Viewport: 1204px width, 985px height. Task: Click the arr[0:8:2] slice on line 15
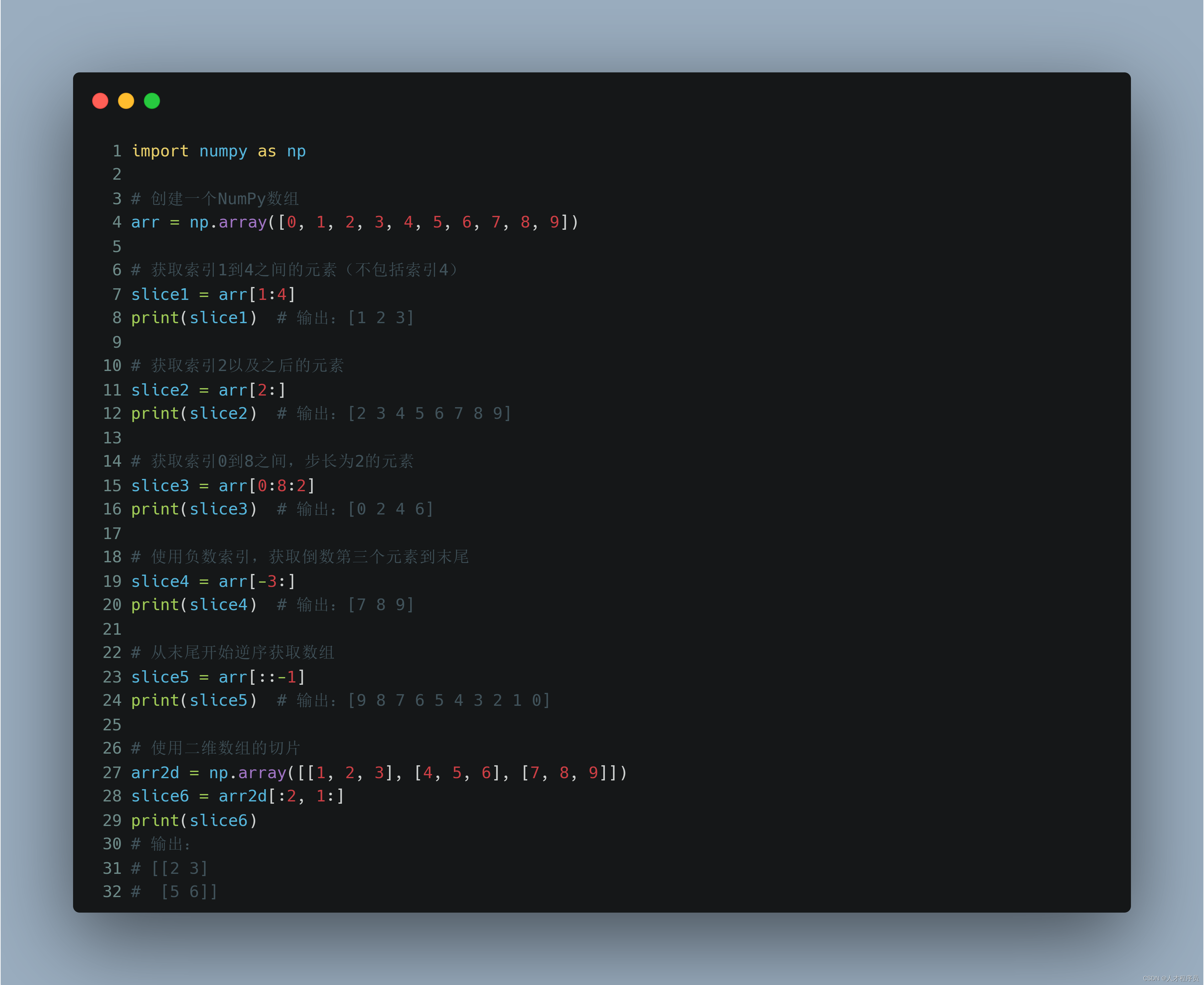pos(267,486)
